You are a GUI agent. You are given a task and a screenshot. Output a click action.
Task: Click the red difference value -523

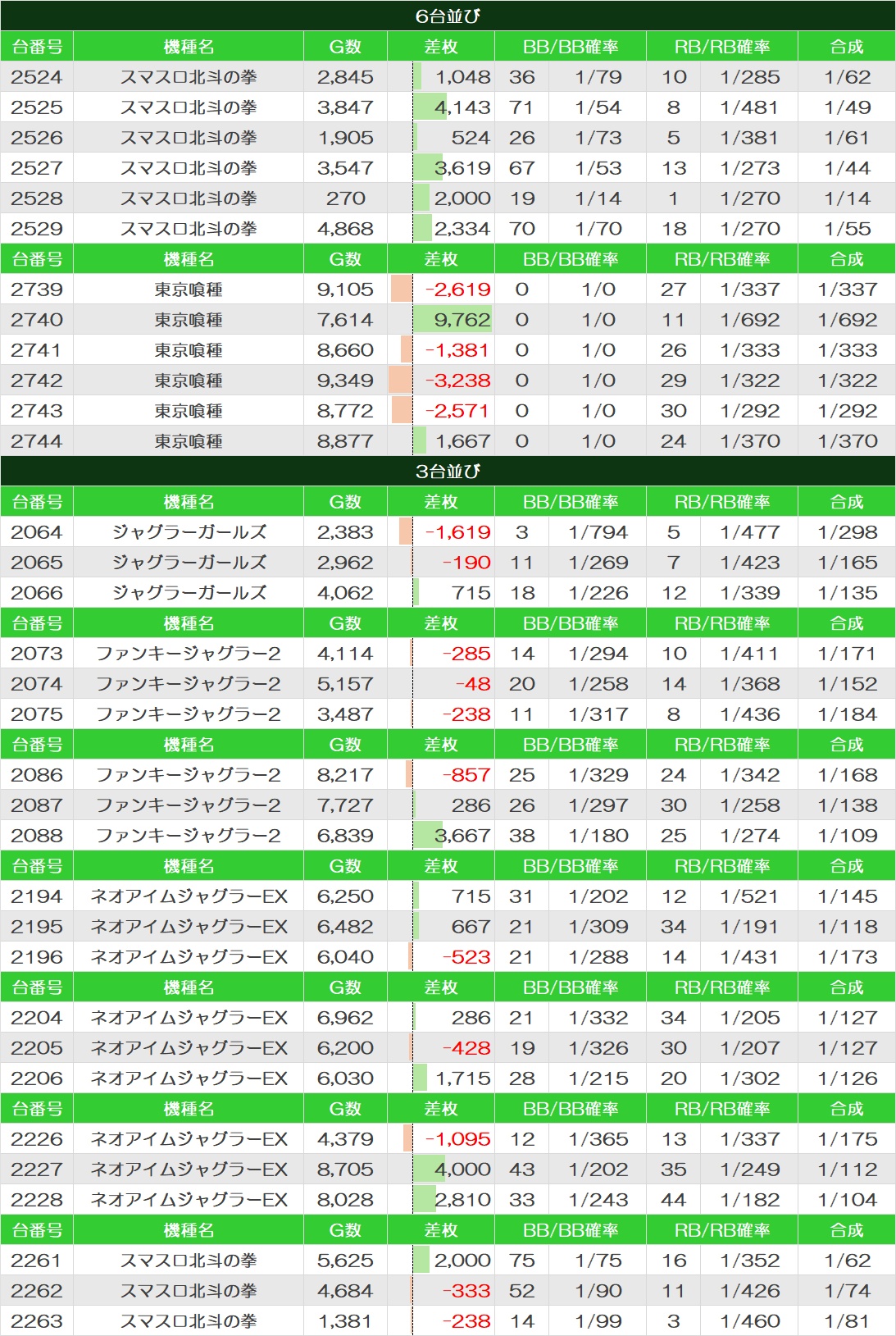tap(466, 957)
